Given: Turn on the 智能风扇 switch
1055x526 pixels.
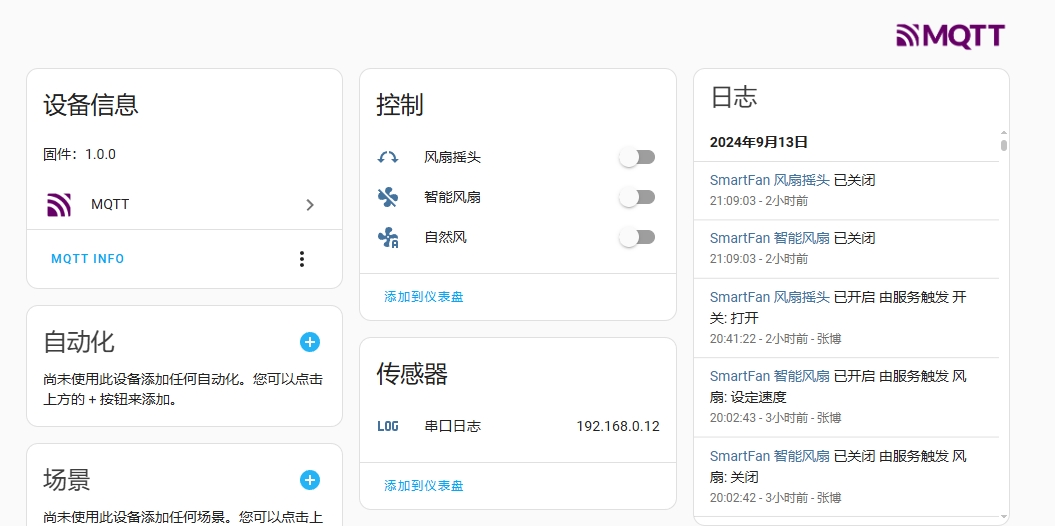Looking at the screenshot, I should click(637, 197).
